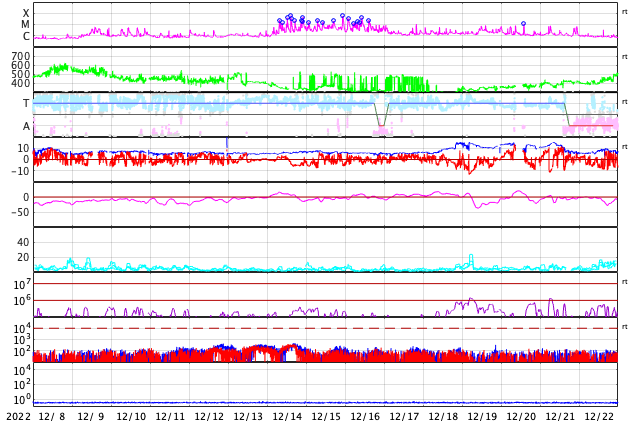Click the "10^3" axis label
This screenshot has height=424, width=634.
(22, 340)
